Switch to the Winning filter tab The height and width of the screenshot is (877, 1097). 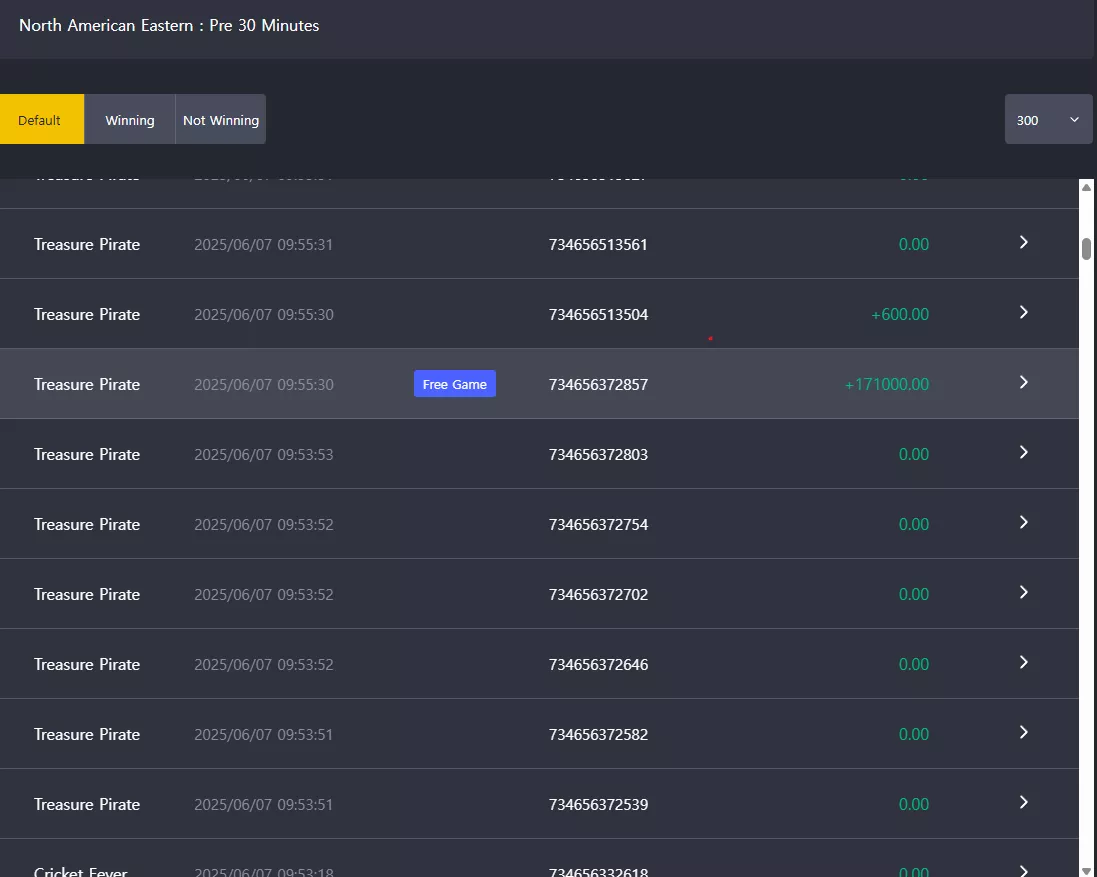129,119
